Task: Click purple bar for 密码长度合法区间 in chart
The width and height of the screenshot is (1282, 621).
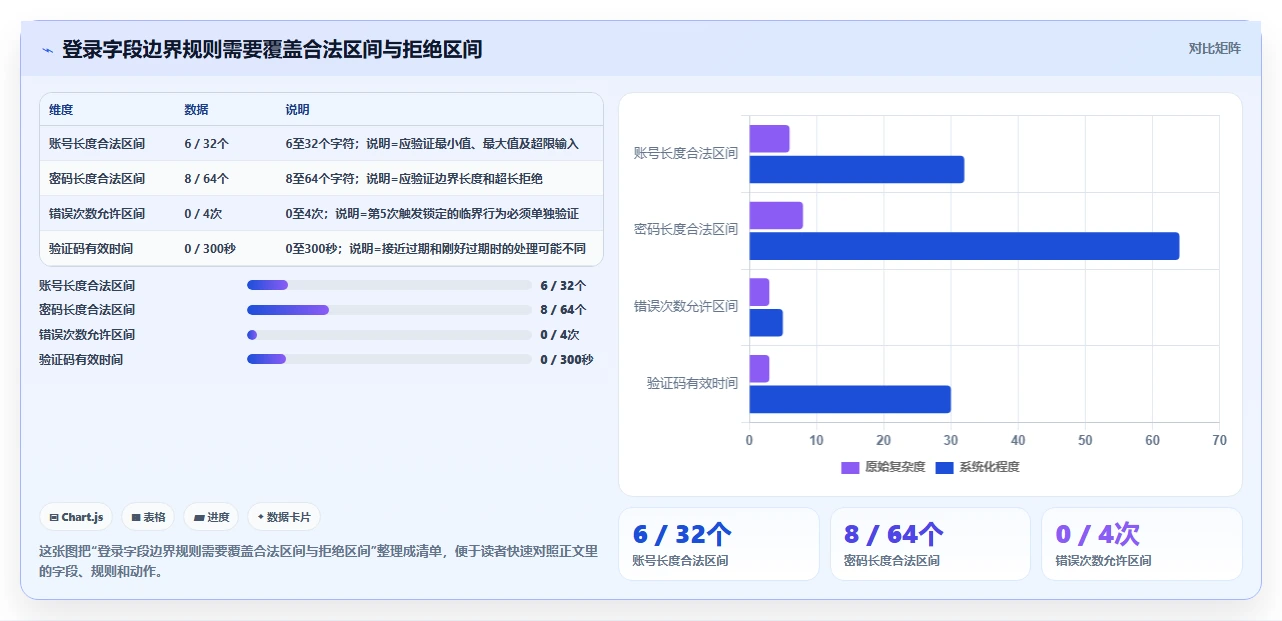Action: [776, 216]
